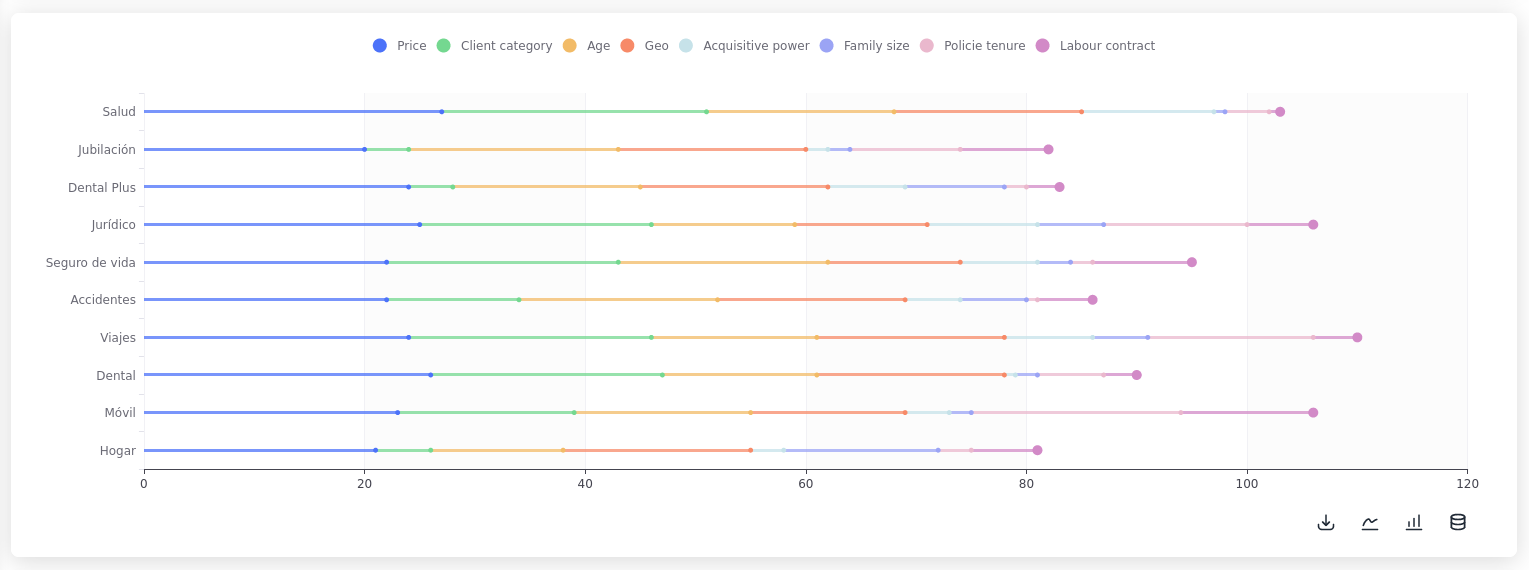1529x570 pixels.
Task: Click the download chart icon
Action: (1326, 522)
